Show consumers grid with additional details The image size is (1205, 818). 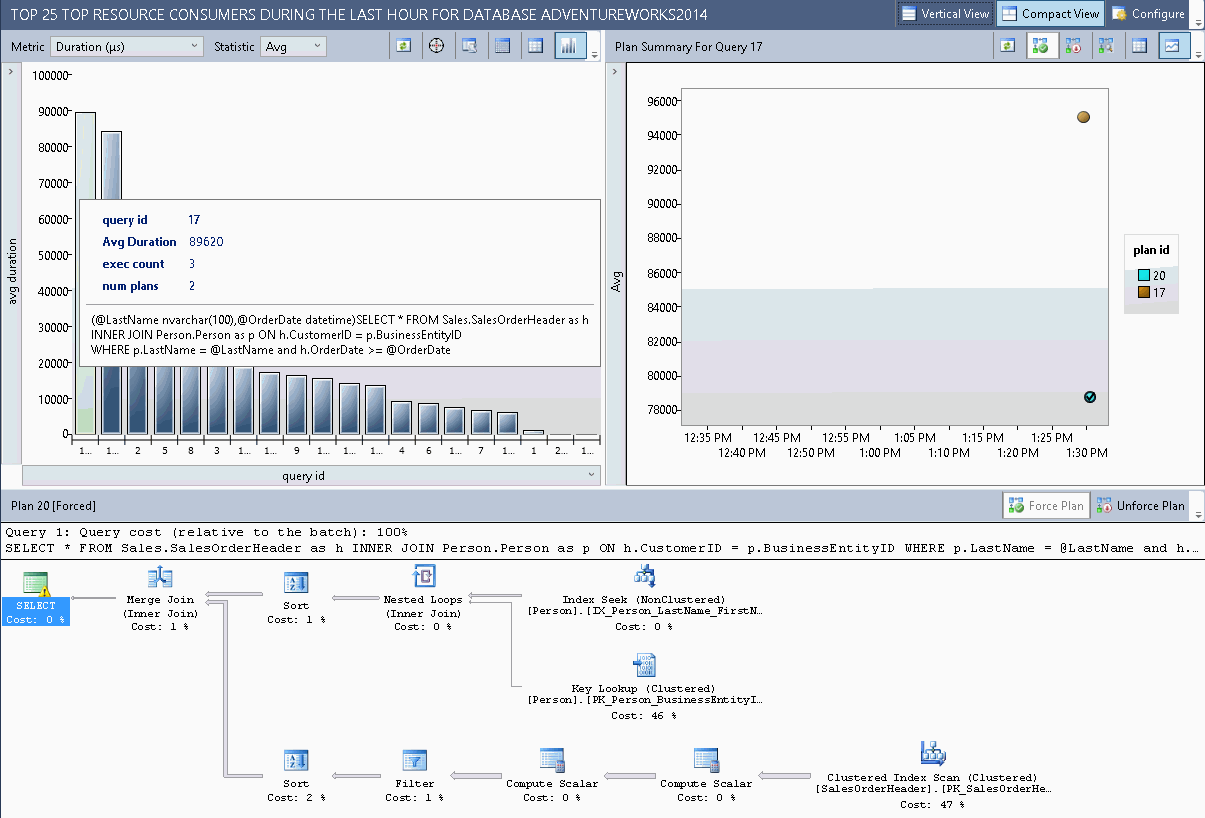tap(537, 45)
